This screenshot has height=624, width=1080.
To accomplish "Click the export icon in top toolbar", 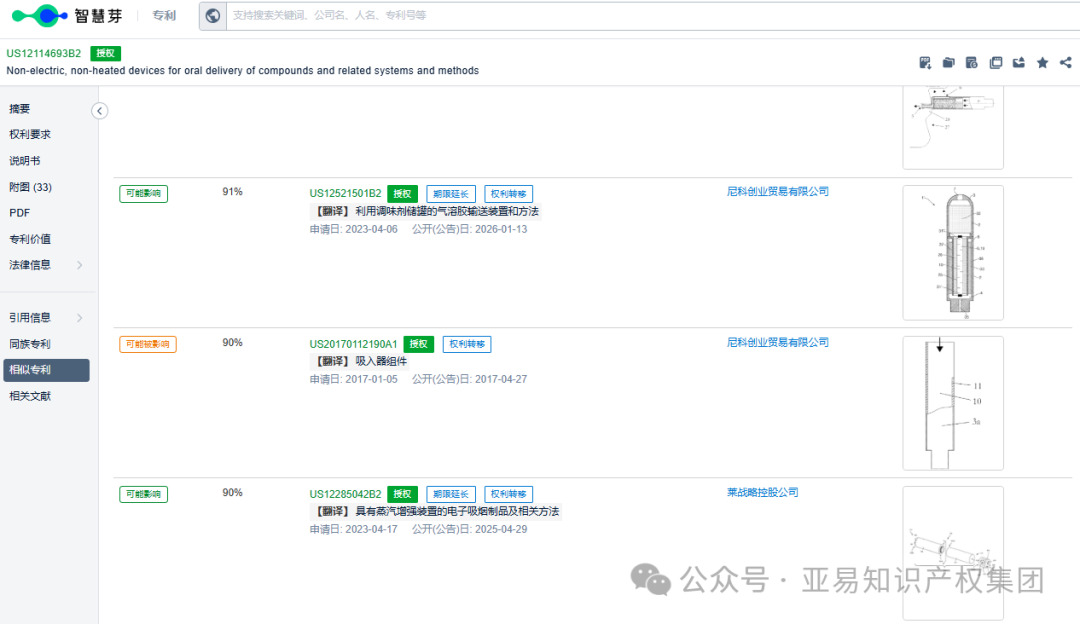I will (x=1018, y=62).
